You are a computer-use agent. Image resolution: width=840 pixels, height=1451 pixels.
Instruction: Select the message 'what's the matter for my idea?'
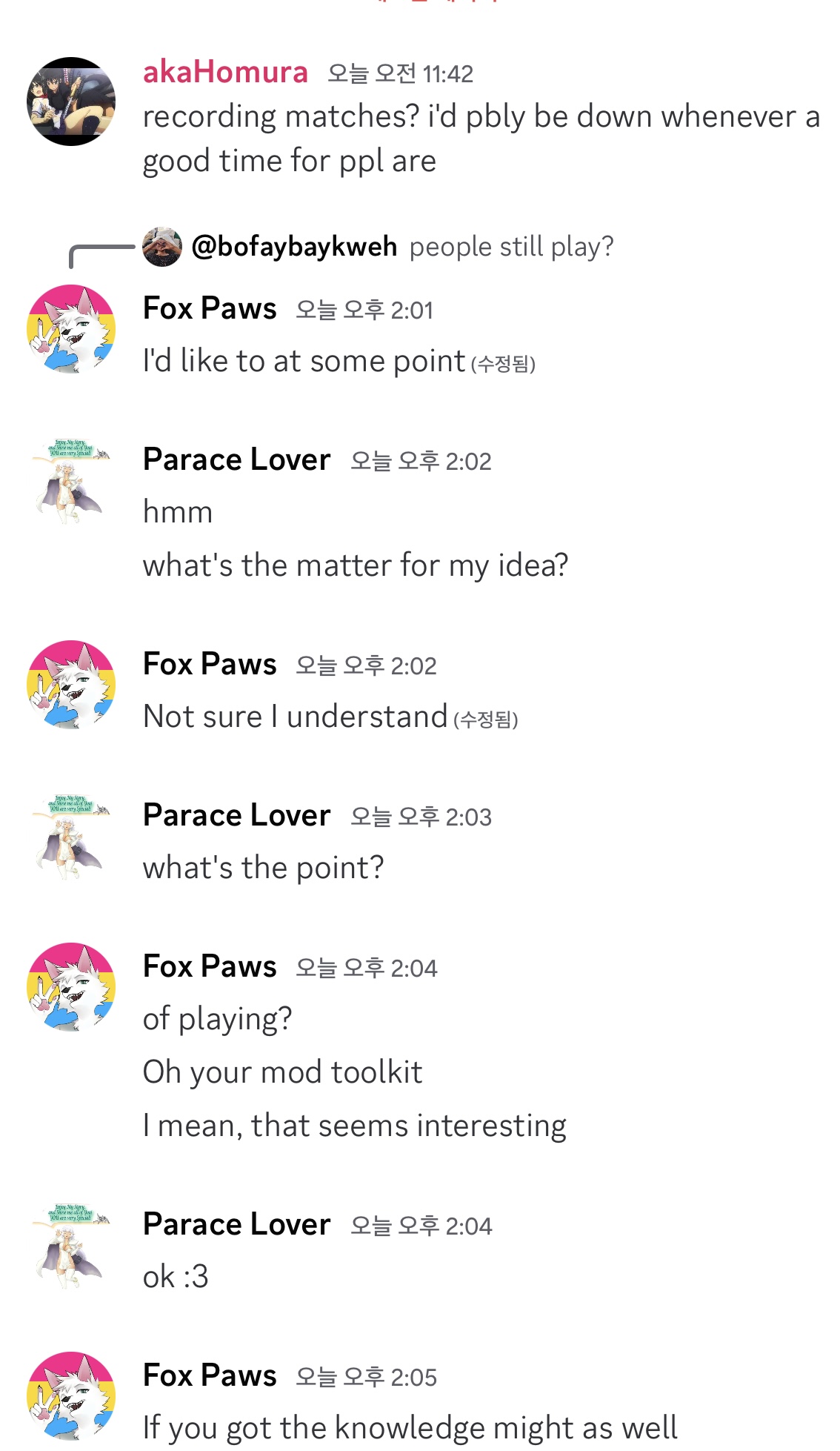(x=356, y=565)
